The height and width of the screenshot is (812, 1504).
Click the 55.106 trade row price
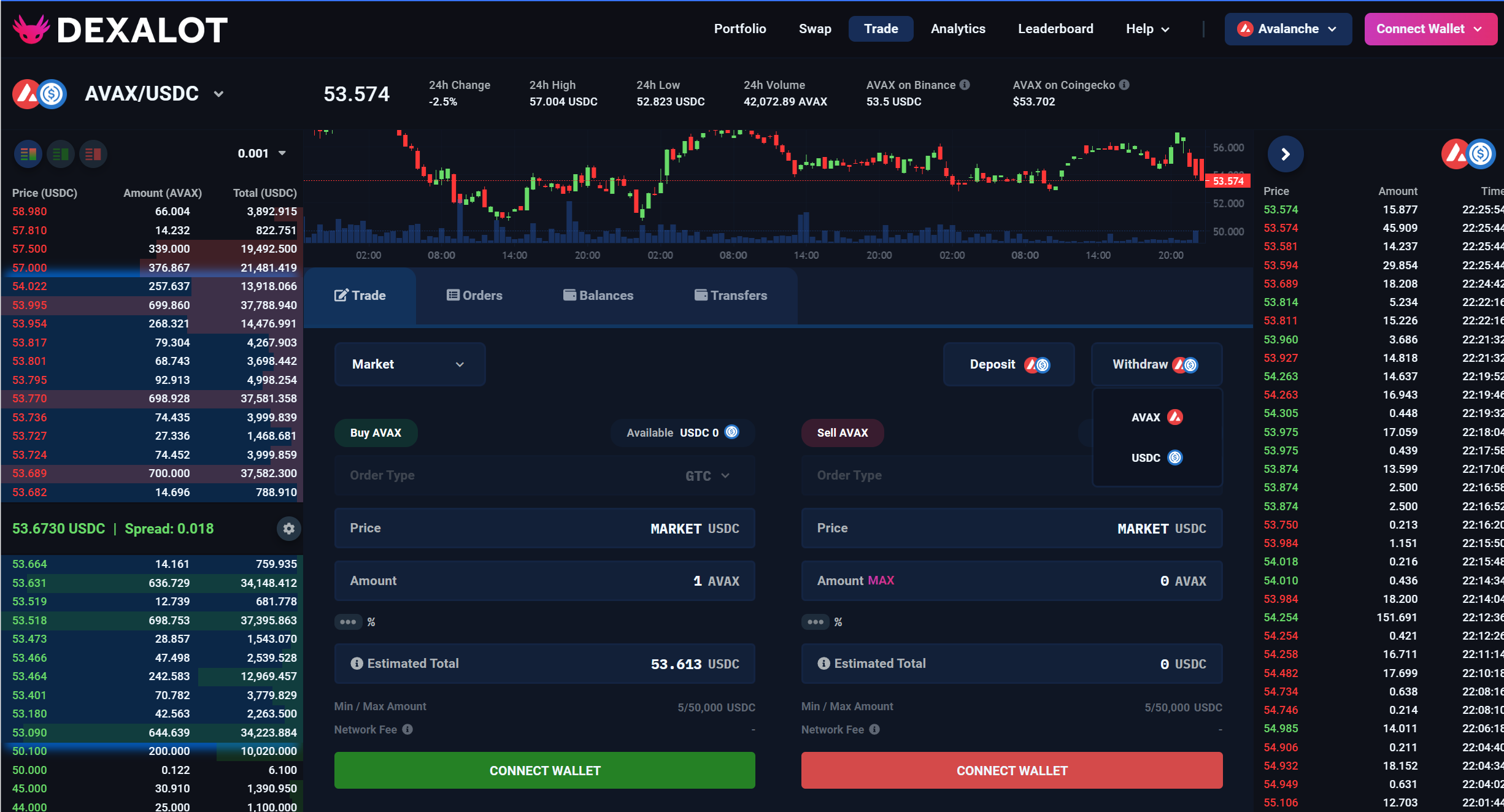point(1281,803)
